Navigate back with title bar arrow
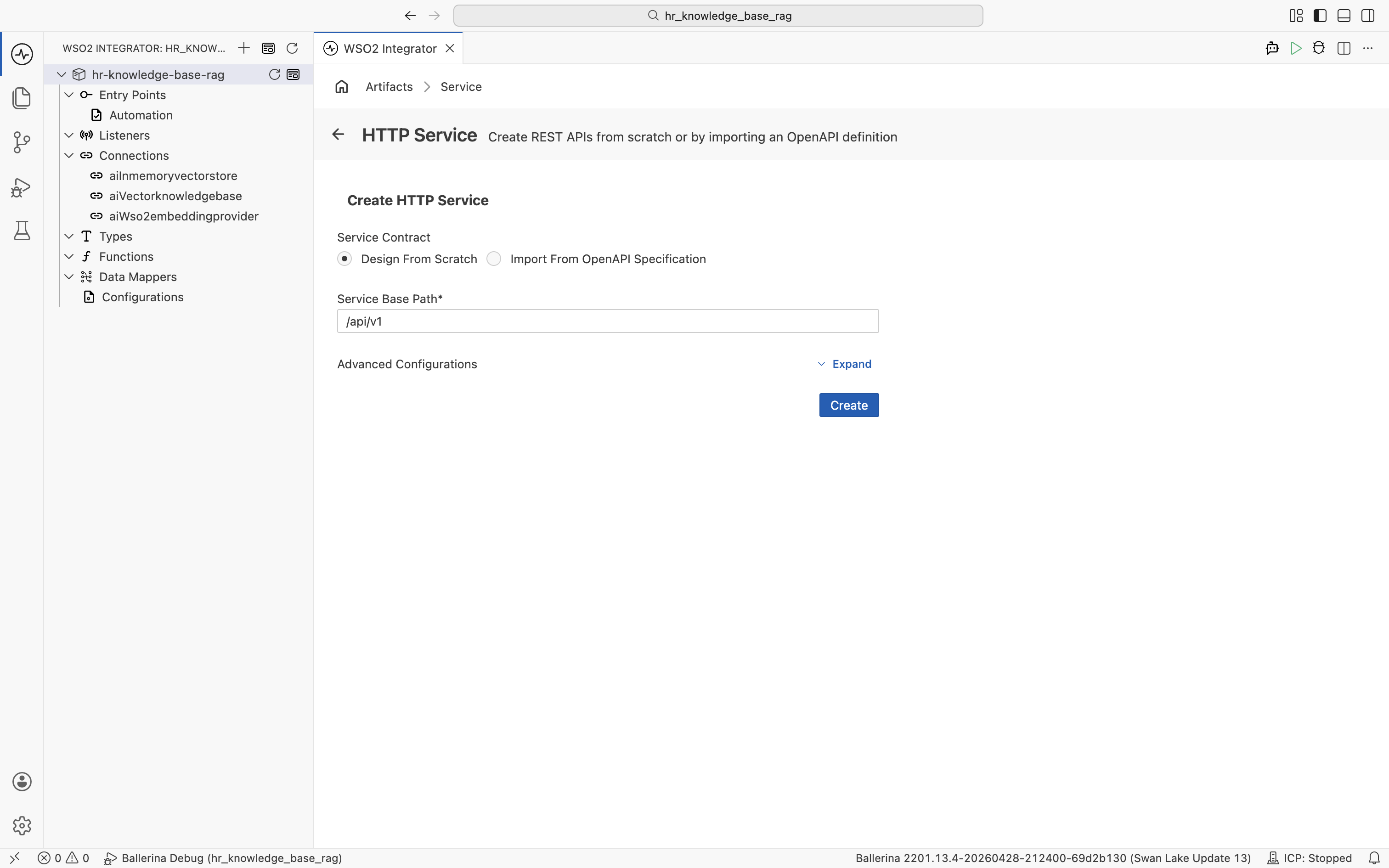This screenshot has width=1389, height=868. point(410,16)
